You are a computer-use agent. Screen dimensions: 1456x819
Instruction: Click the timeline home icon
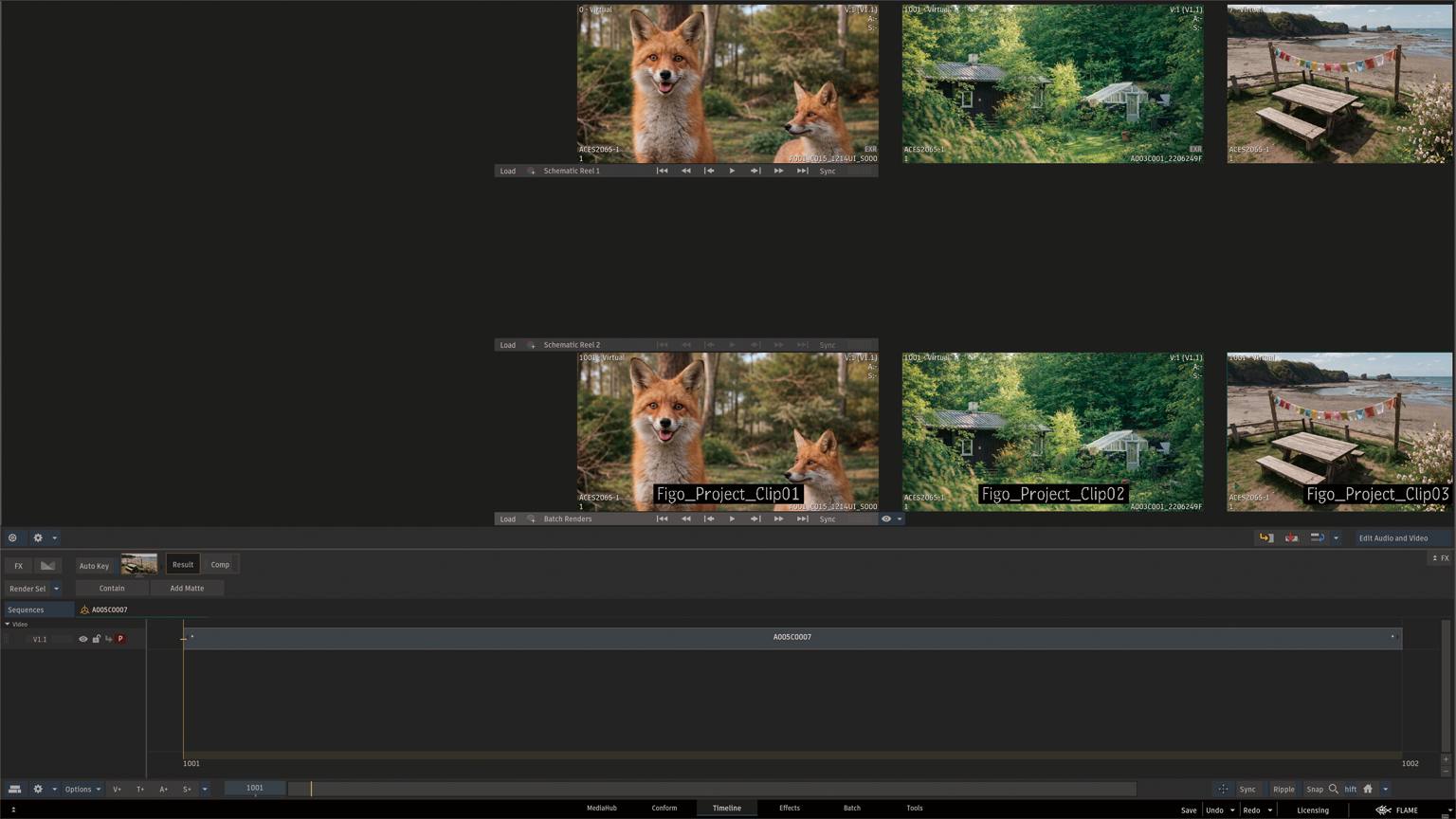pos(1368,789)
